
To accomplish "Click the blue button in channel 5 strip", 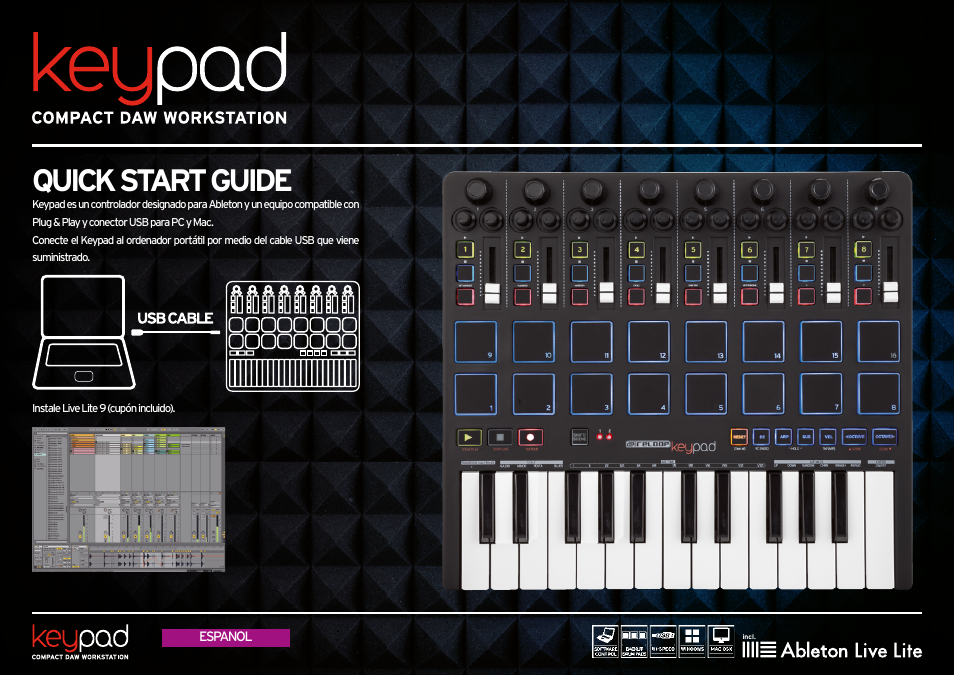I will pos(693,273).
